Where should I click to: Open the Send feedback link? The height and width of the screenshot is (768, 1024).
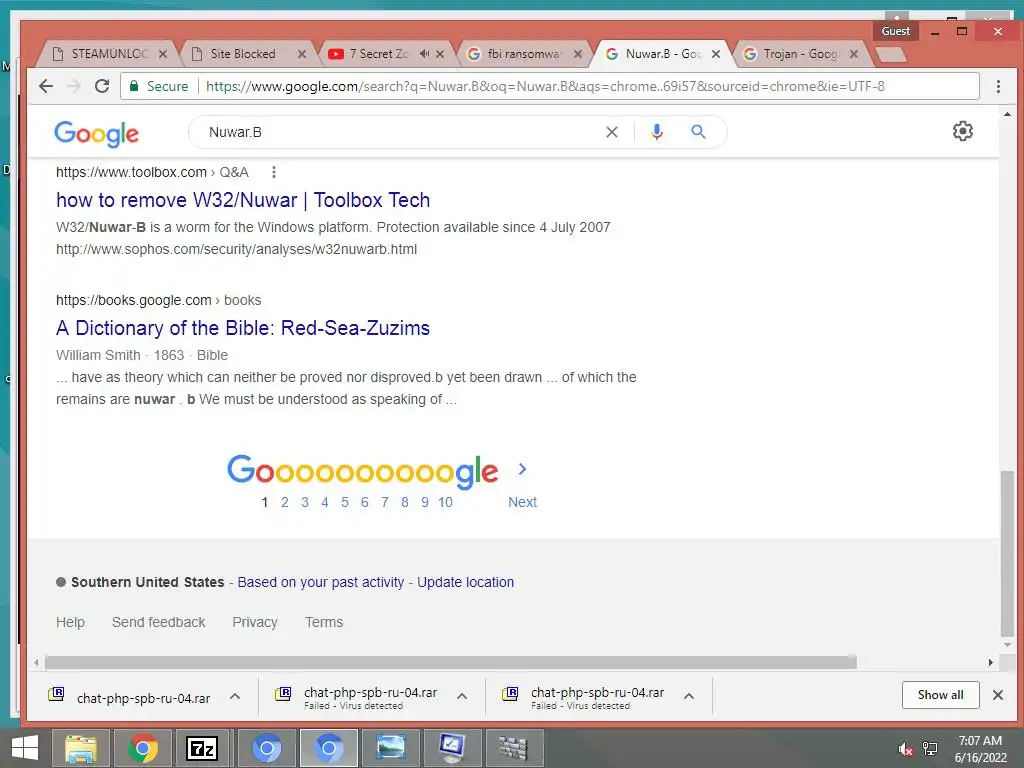point(159,622)
